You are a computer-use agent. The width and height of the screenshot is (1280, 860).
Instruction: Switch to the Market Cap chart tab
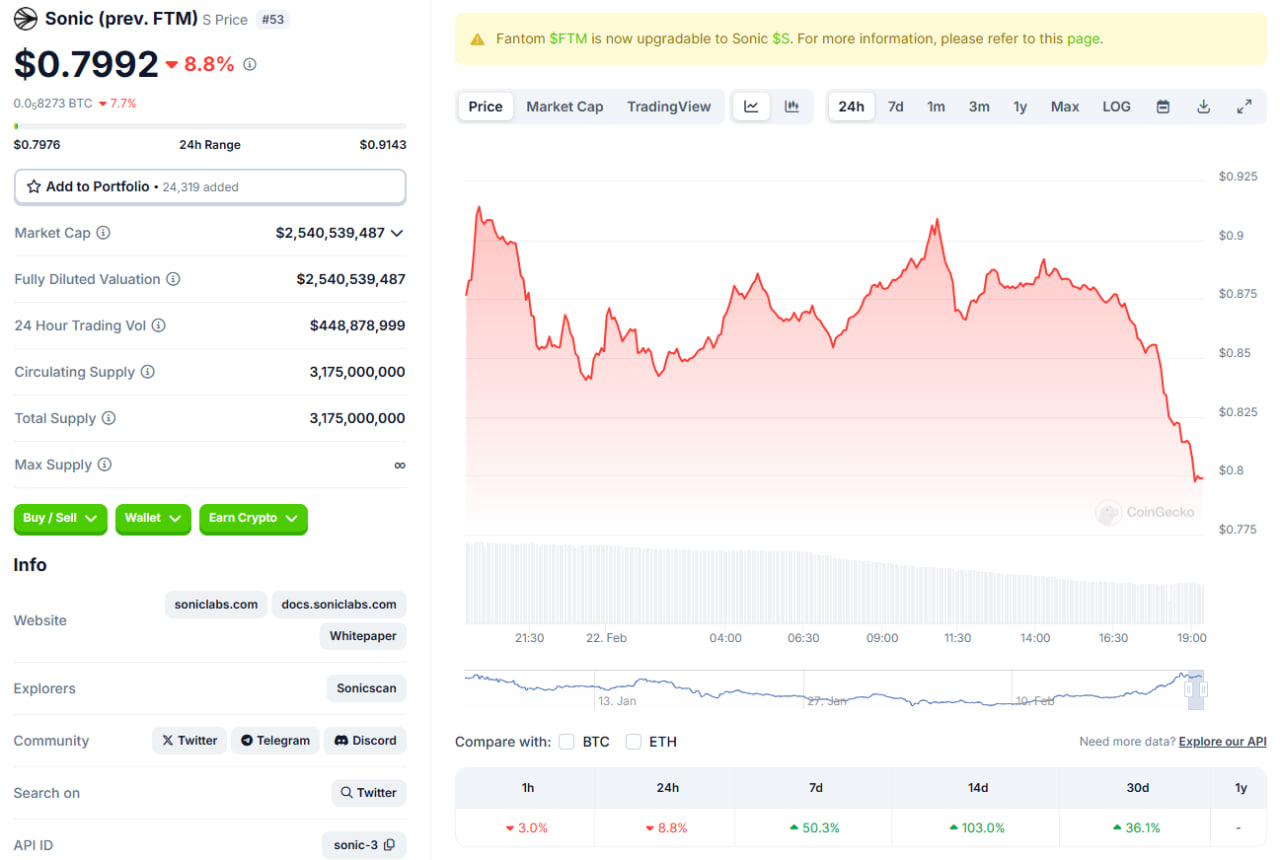(x=565, y=107)
